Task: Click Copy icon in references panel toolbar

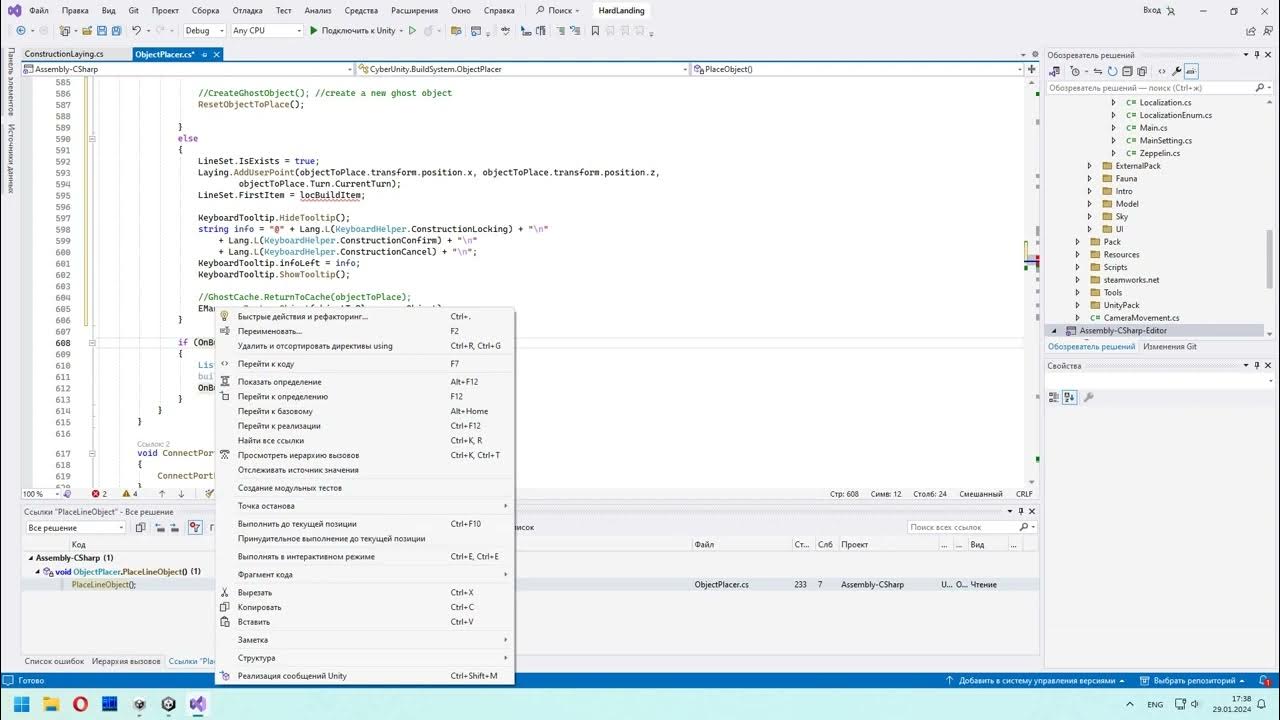Action: pos(141,527)
